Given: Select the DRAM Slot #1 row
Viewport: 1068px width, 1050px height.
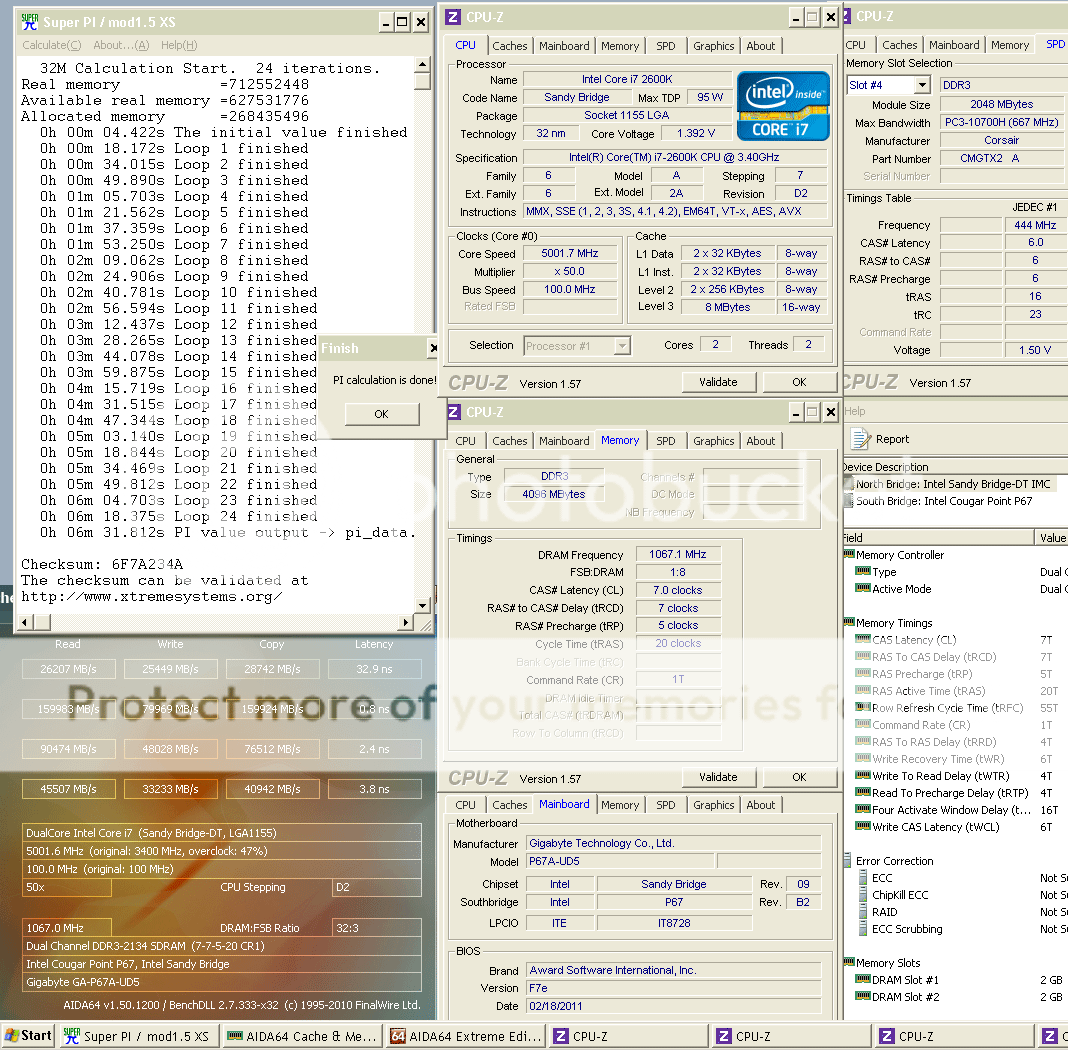Looking at the screenshot, I should pos(905,980).
